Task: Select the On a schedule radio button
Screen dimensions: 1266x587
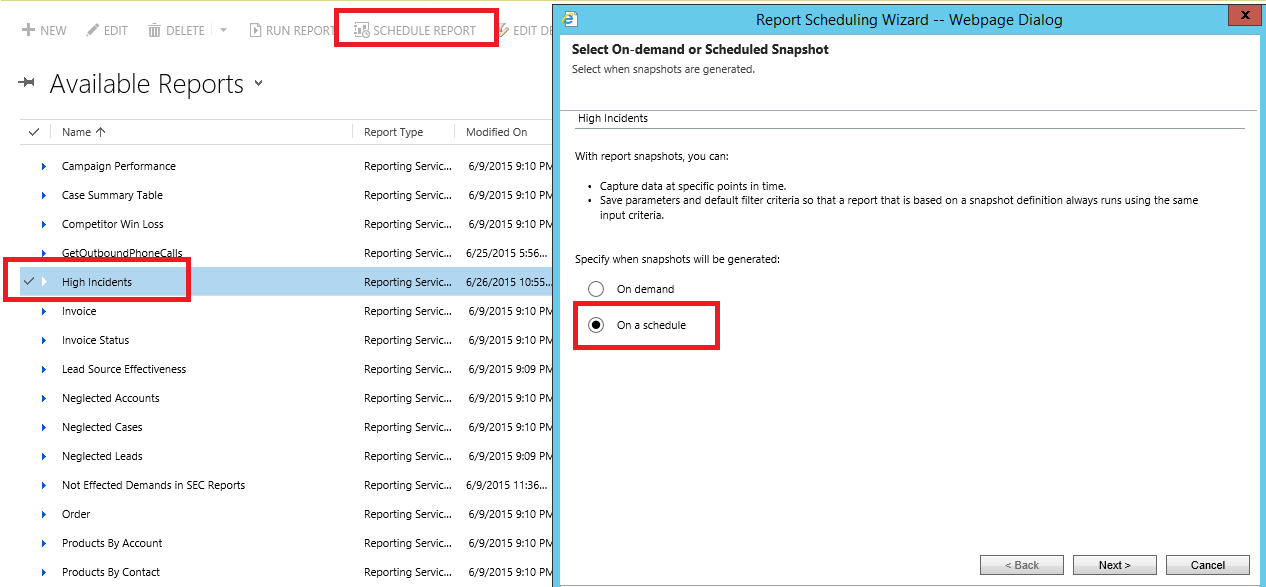Action: coord(596,325)
